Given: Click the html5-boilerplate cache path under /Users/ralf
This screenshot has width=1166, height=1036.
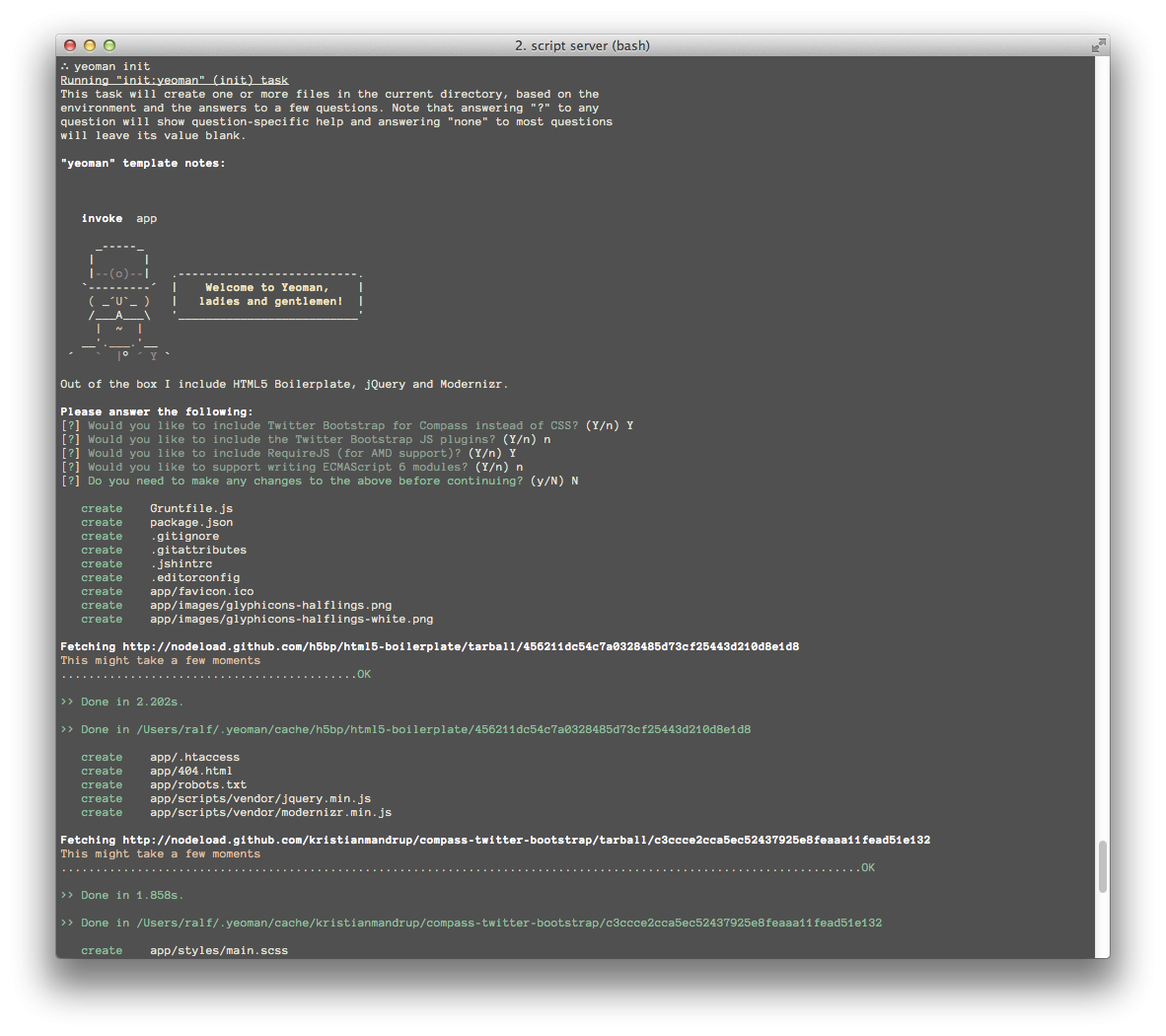Looking at the screenshot, I should (x=443, y=730).
